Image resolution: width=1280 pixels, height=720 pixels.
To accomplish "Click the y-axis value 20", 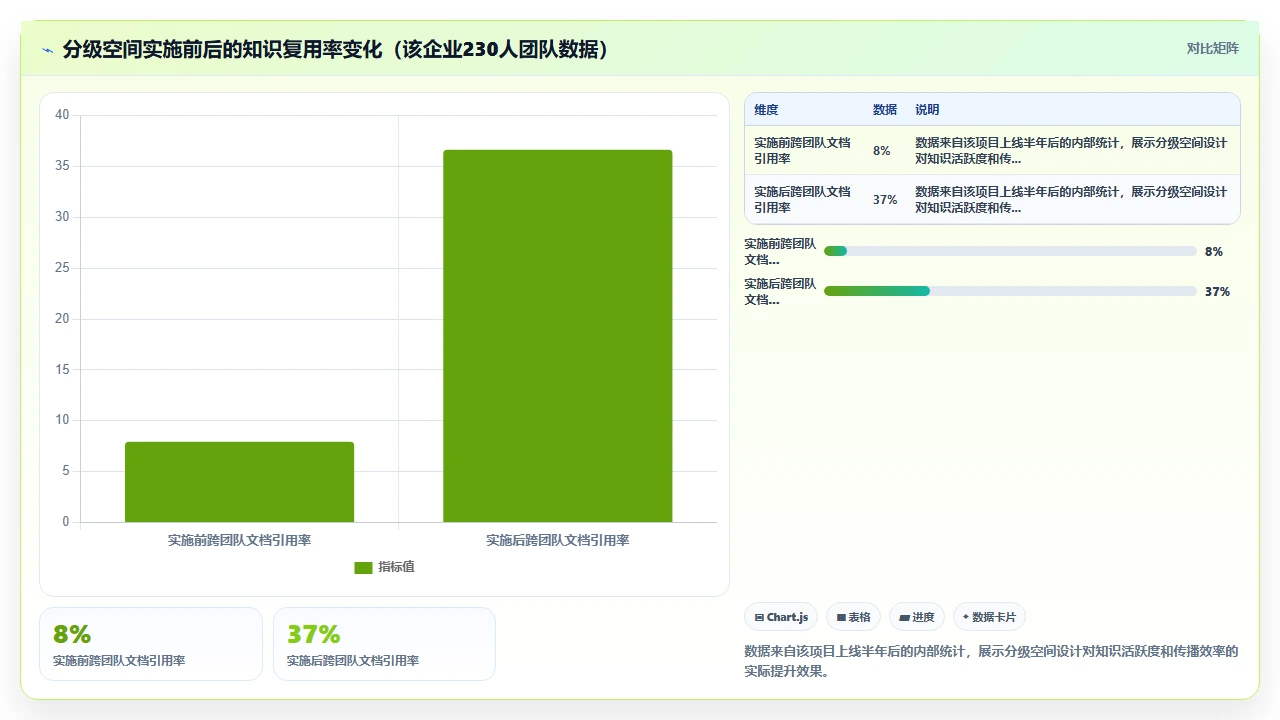I will [x=62, y=319].
